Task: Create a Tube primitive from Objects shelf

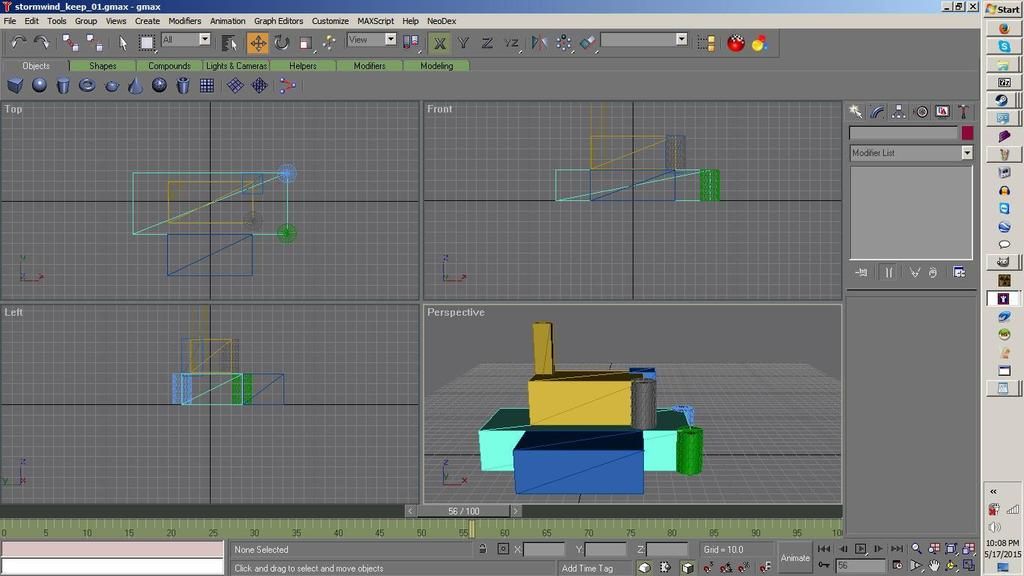Action: 183,86
